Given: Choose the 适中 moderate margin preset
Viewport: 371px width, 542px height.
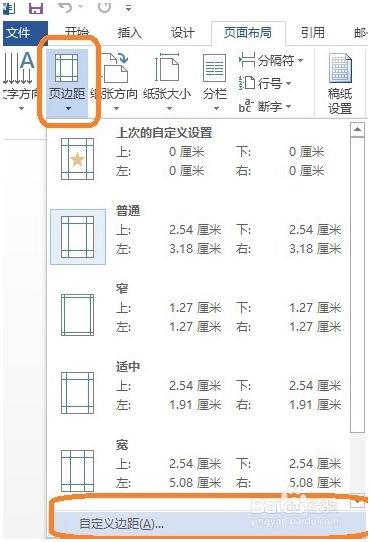Looking at the screenshot, I should pos(198,393).
